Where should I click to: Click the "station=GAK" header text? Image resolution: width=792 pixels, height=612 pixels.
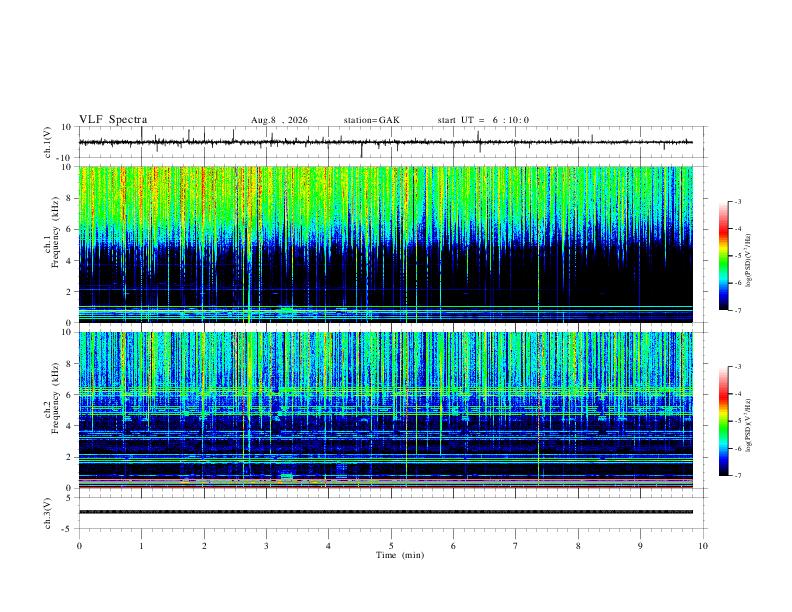pos(371,120)
